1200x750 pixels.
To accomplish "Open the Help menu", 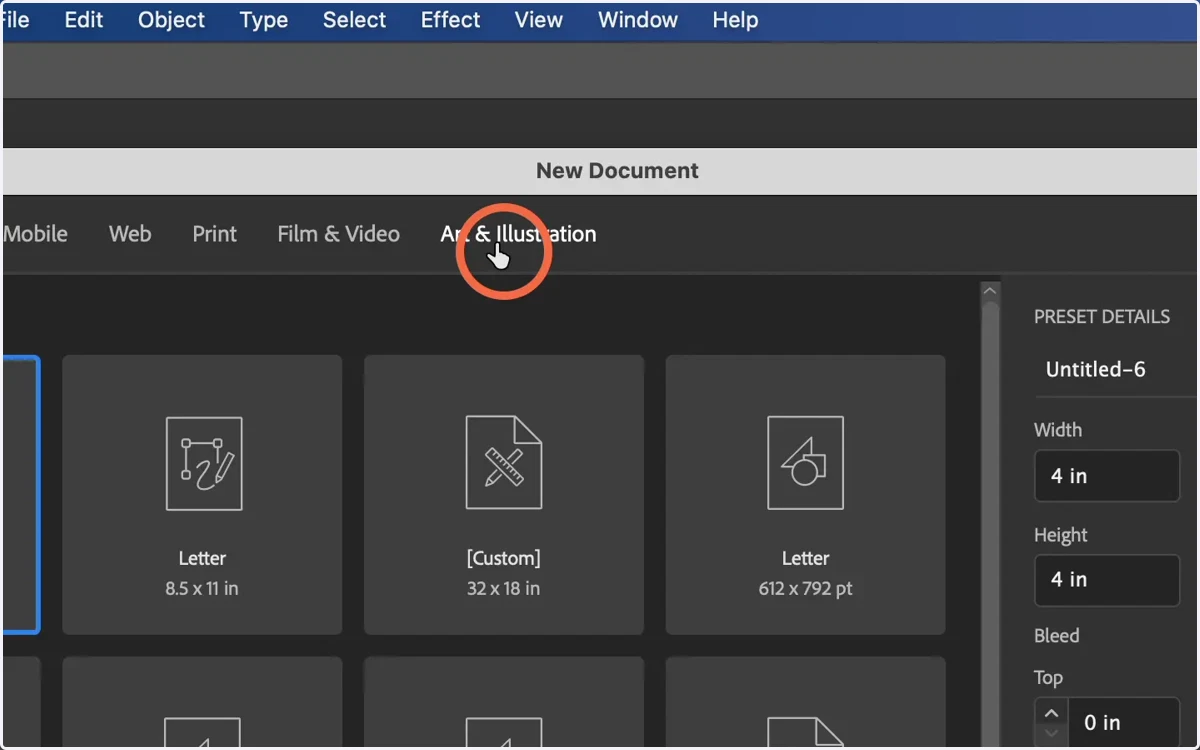I will tap(735, 20).
